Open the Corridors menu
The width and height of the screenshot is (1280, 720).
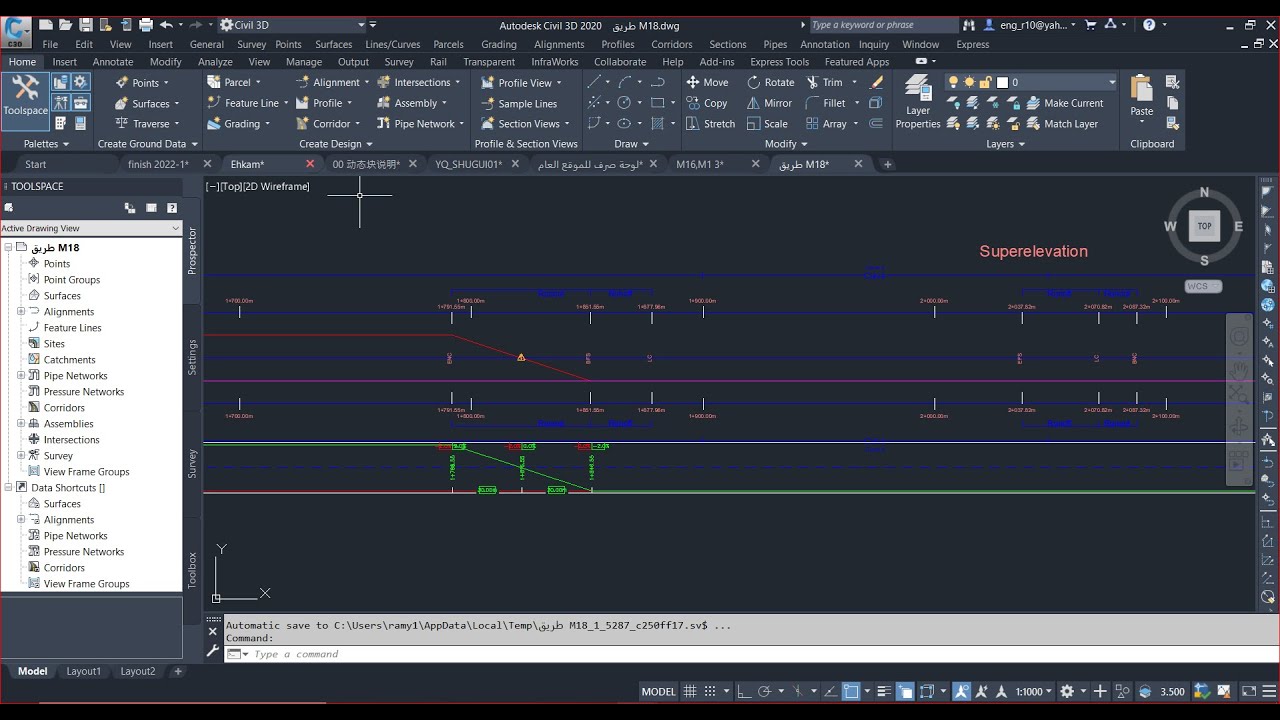click(x=672, y=44)
